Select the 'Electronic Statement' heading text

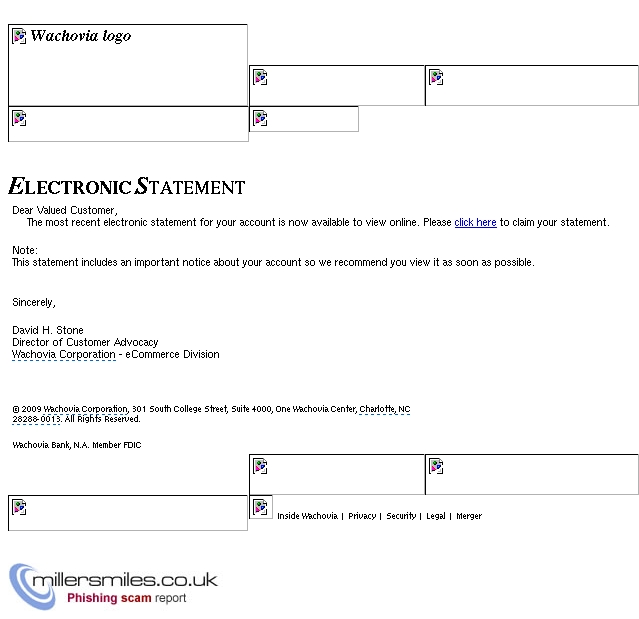[x=127, y=186]
